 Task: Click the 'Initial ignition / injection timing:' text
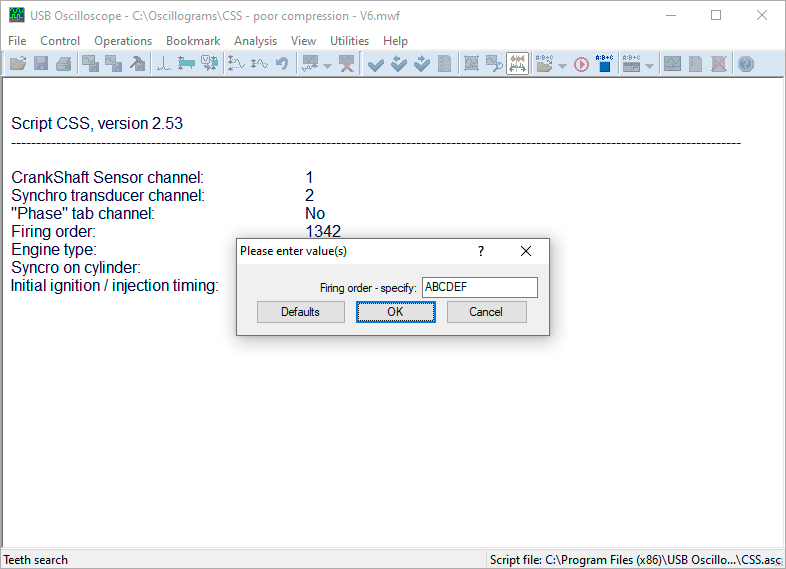coord(115,286)
